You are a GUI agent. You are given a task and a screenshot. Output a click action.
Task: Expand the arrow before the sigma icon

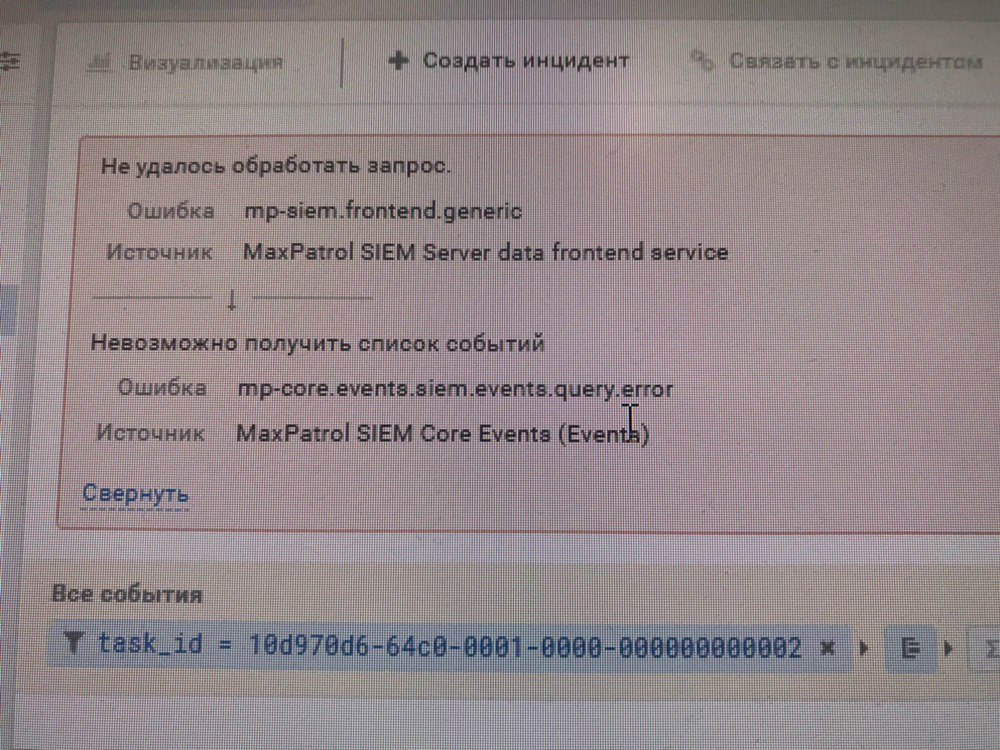pyautogui.click(x=948, y=649)
